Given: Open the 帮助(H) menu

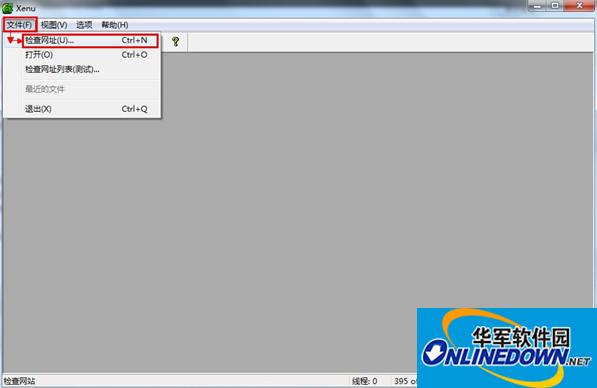Looking at the screenshot, I should point(115,25).
